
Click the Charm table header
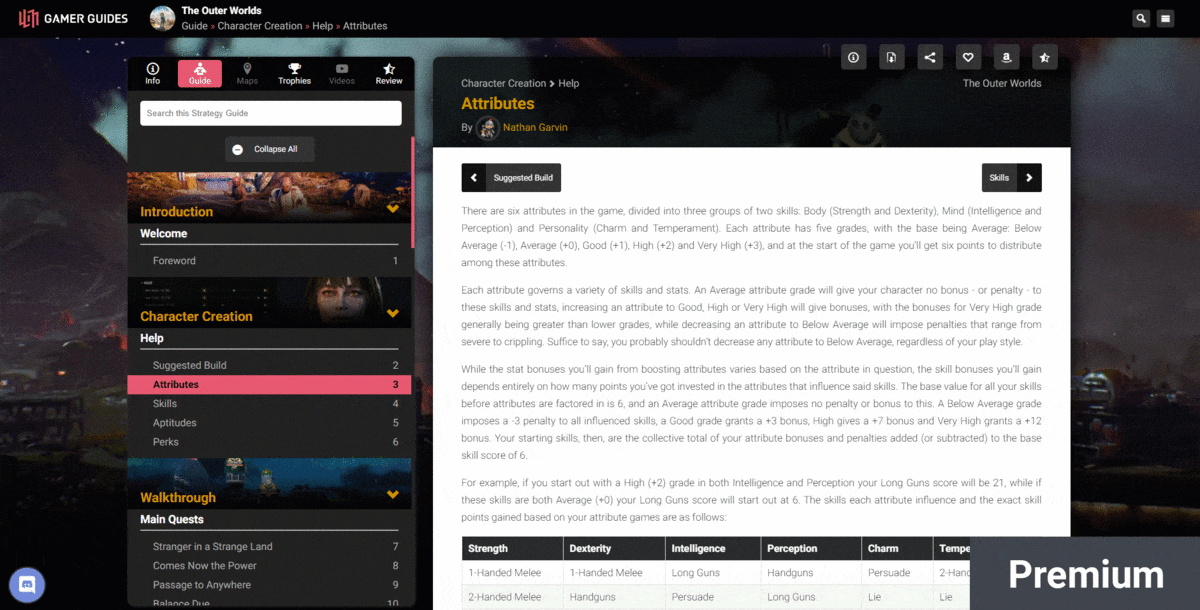[897, 549]
